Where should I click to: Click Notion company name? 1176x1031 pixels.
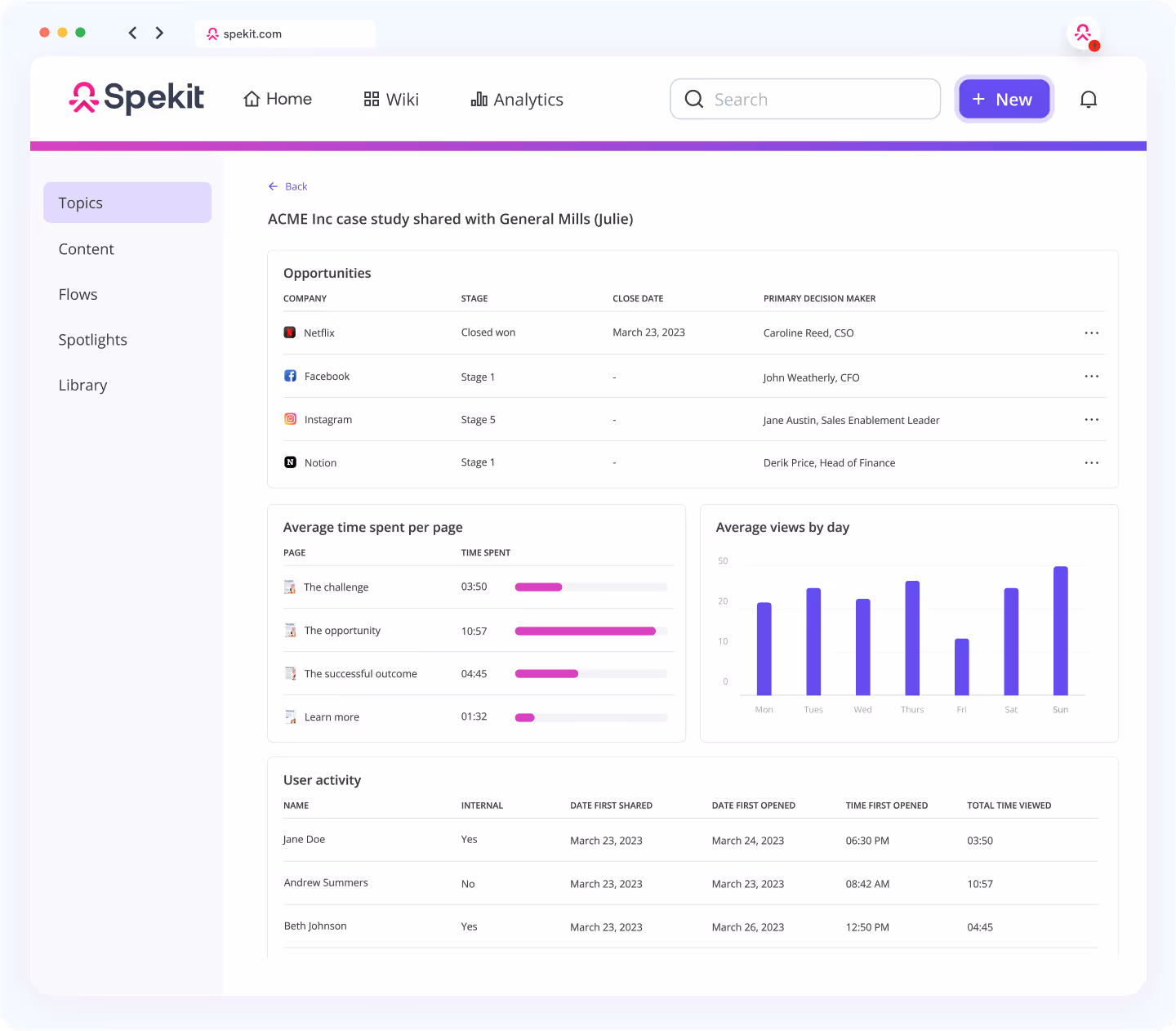coord(320,462)
